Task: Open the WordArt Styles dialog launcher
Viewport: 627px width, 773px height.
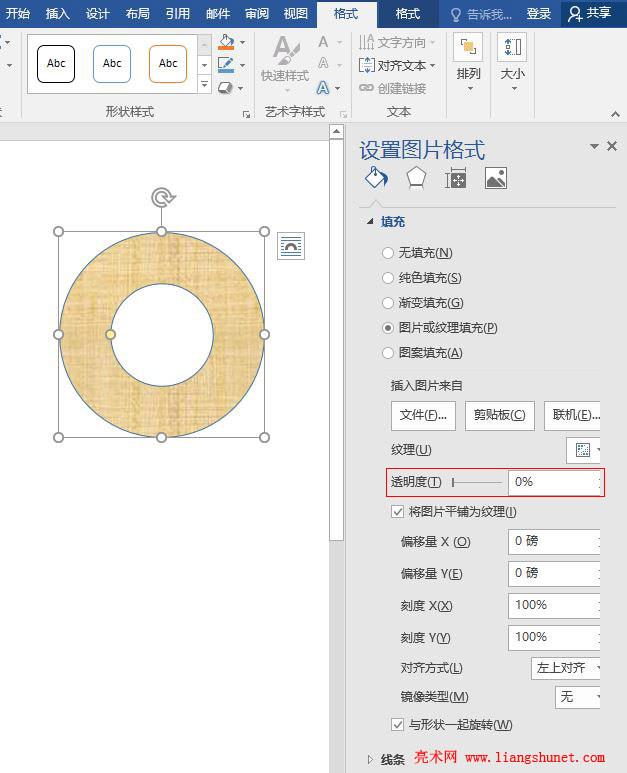Action: tap(343, 114)
